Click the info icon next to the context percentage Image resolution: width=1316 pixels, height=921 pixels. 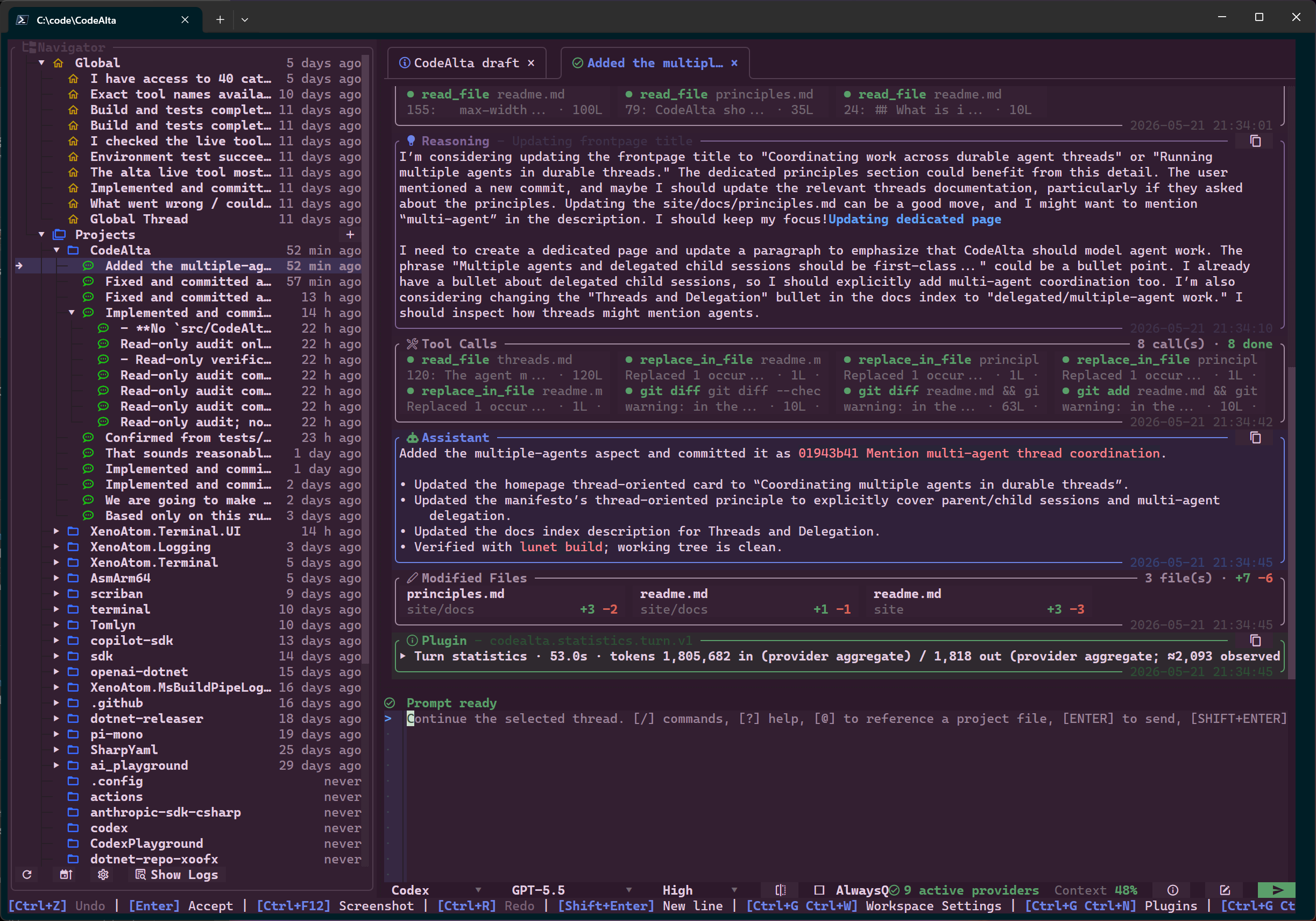click(1173, 890)
